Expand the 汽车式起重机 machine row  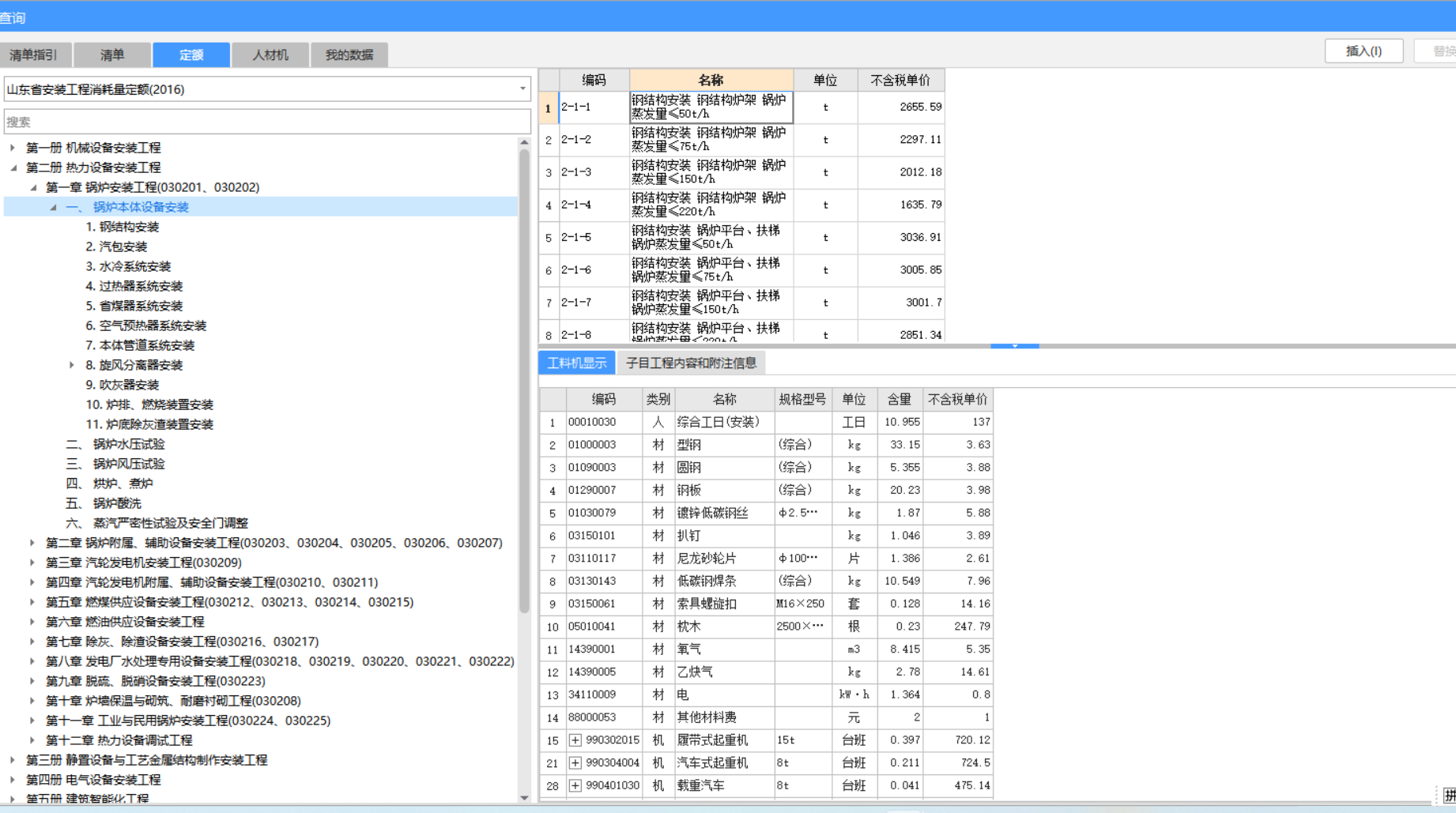pos(575,763)
